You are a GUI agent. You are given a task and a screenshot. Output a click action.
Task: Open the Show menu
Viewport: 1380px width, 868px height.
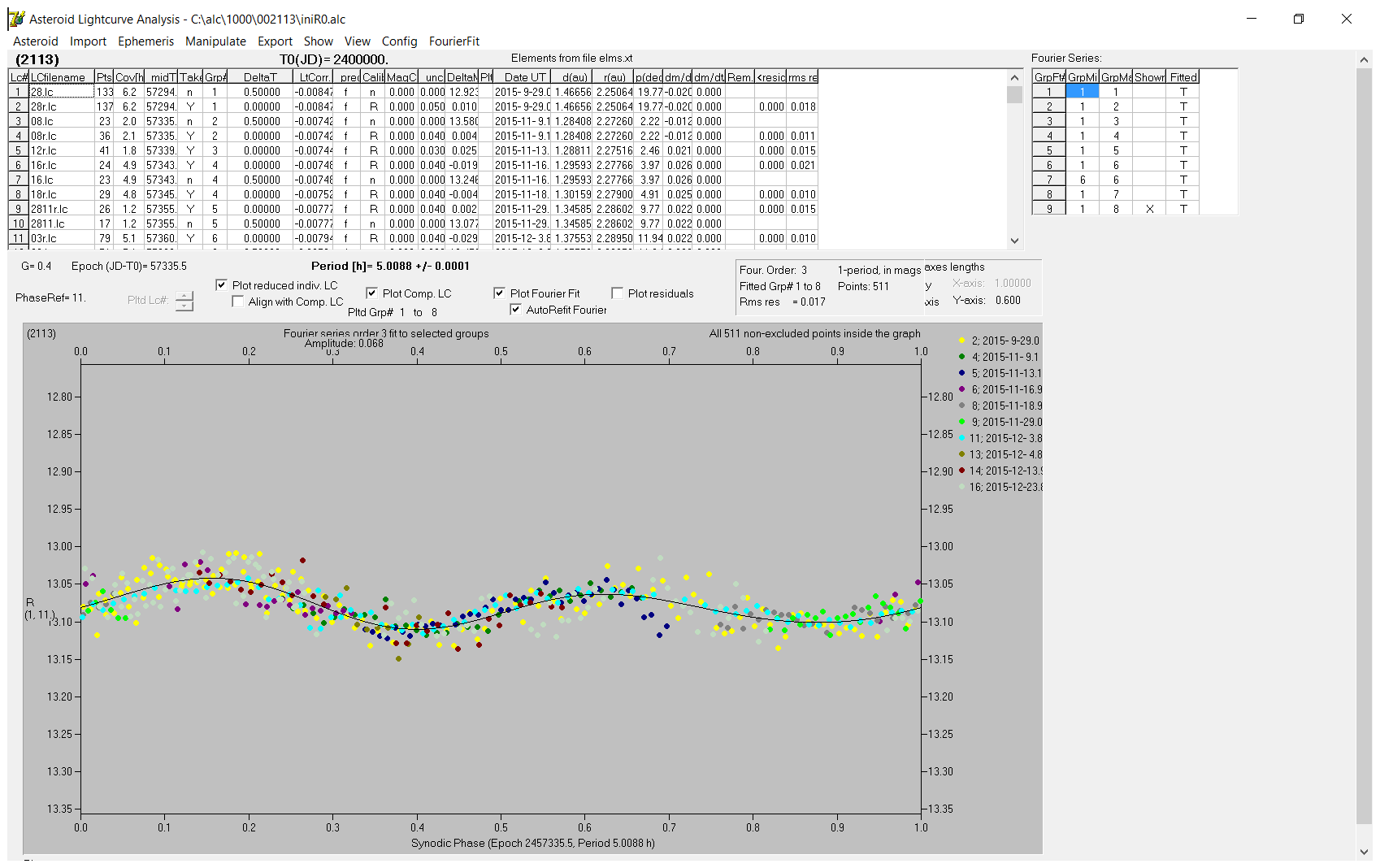[x=318, y=41]
